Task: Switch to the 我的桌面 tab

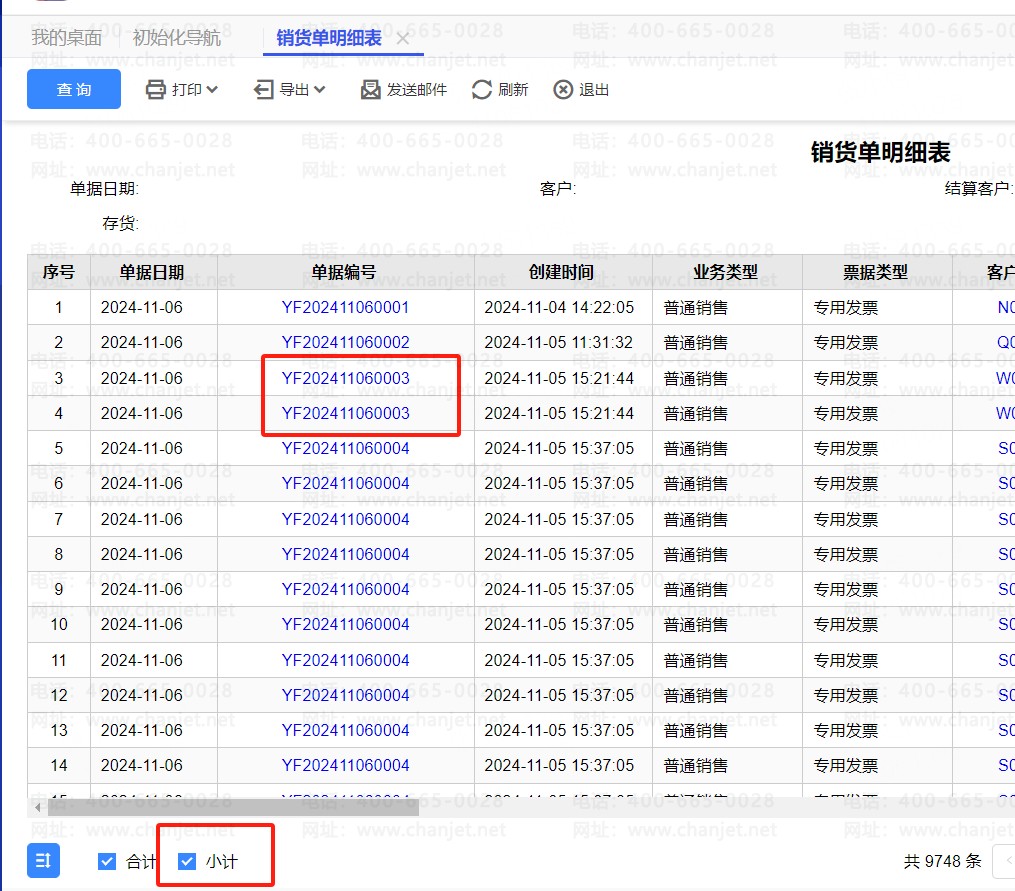Action: click(x=67, y=38)
